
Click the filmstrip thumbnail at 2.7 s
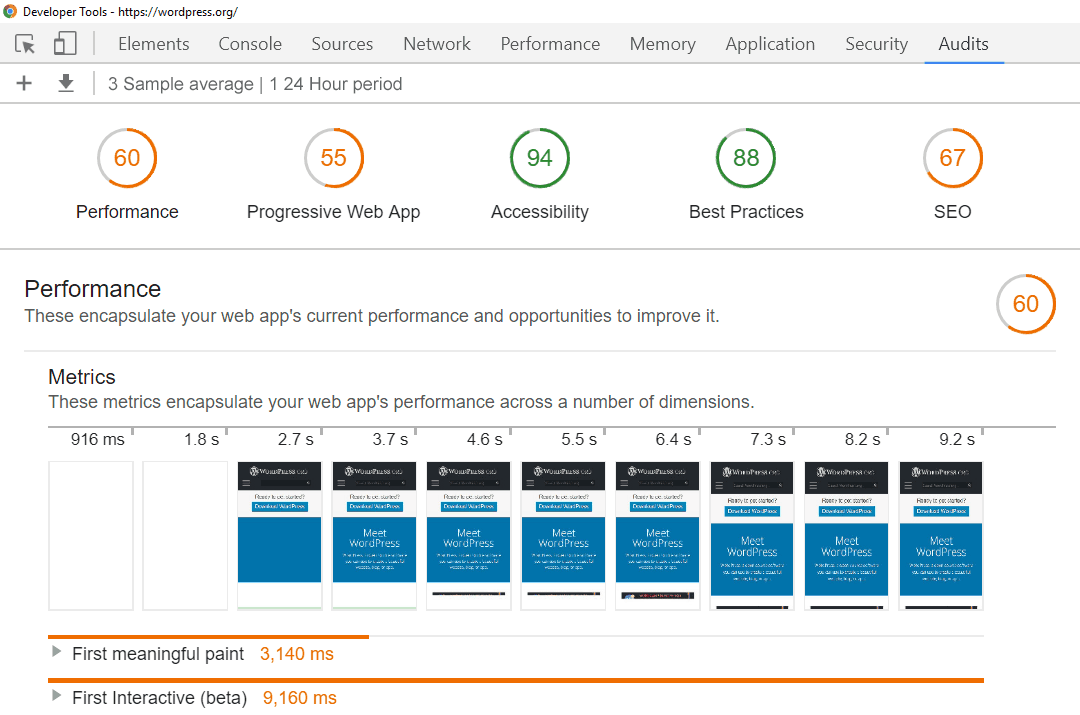tap(279, 535)
